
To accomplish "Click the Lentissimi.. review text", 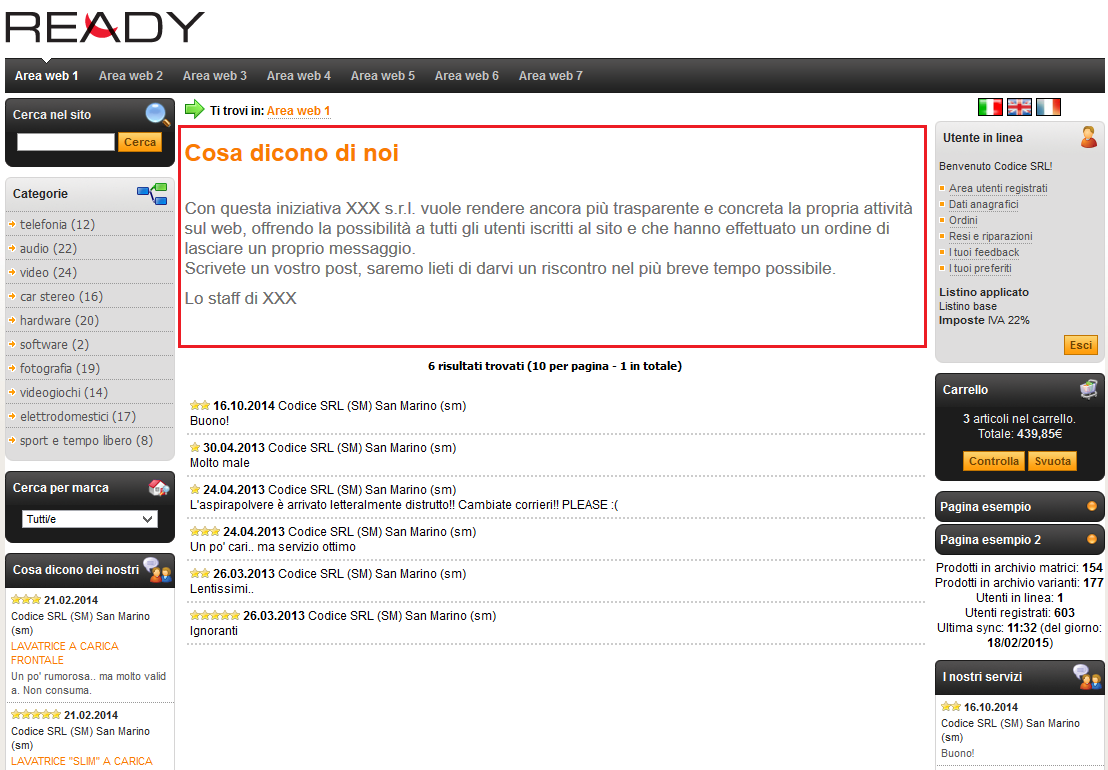I will [x=221, y=589].
